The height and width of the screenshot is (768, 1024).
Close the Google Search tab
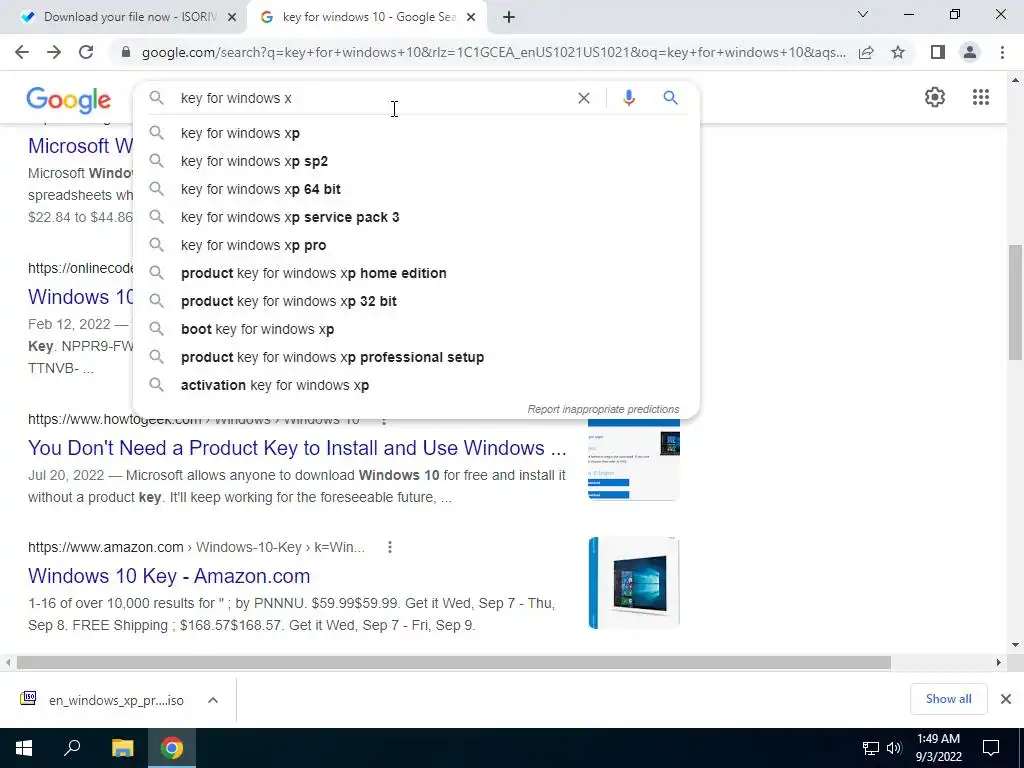tap(471, 18)
